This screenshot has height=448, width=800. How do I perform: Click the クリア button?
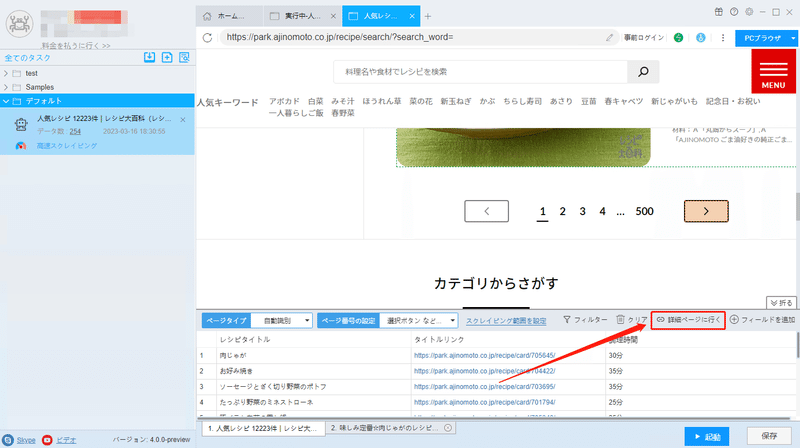click(632, 319)
